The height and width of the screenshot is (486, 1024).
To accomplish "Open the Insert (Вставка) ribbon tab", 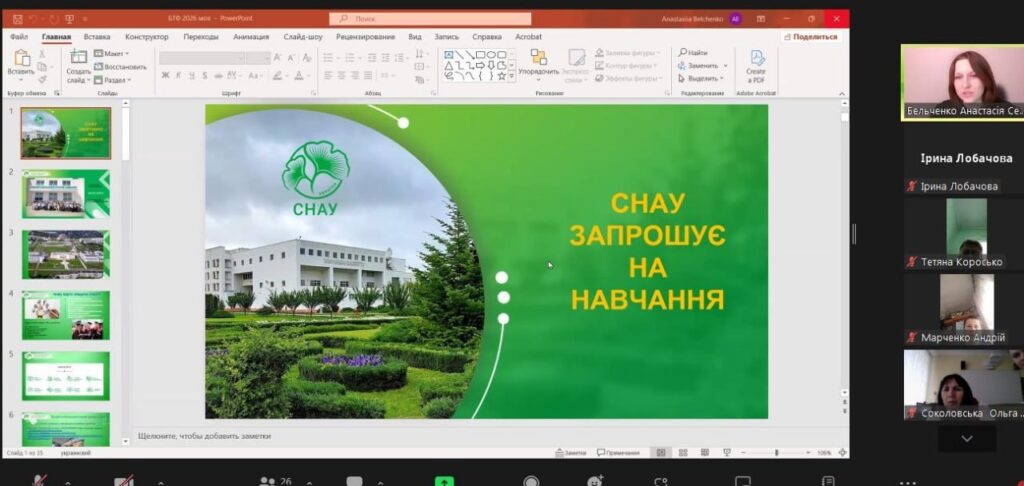I will tap(97, 37).
